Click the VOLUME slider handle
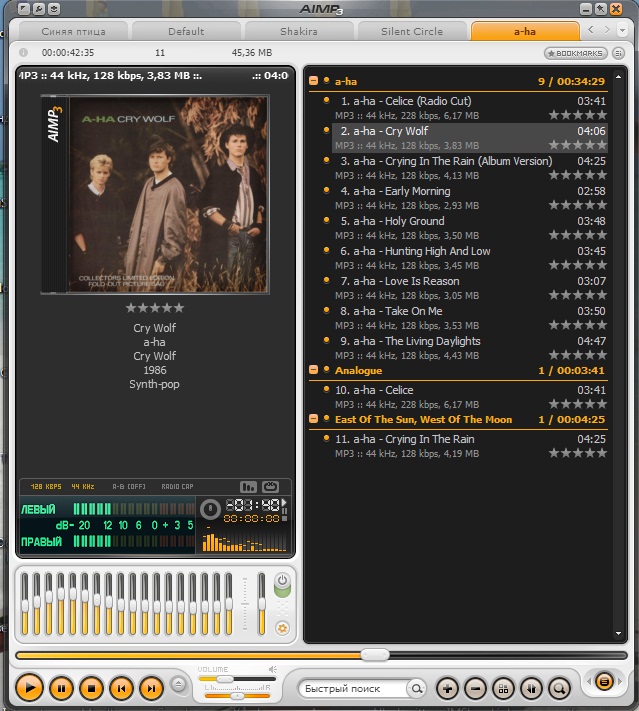The height and width of the screenshot is (711, 639). (224, 679)
